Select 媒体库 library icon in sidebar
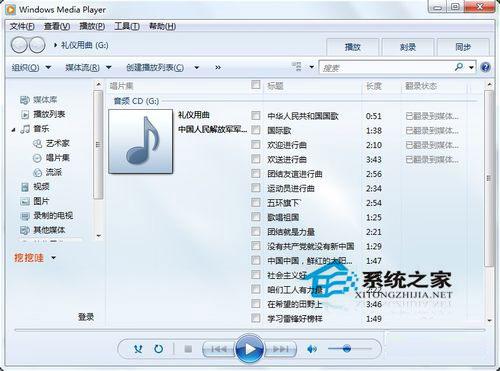The image size is (500, 371). click(x=25, y=100)
